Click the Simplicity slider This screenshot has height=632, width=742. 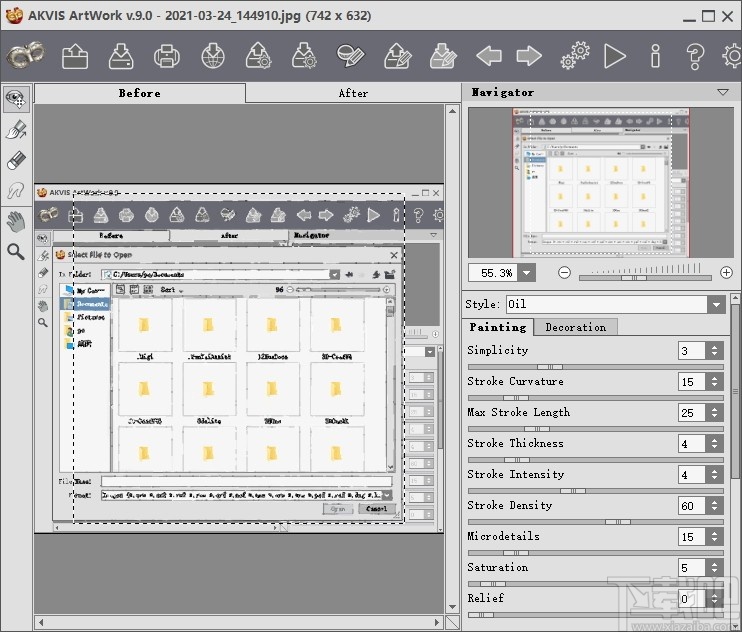tap(595, 367)
